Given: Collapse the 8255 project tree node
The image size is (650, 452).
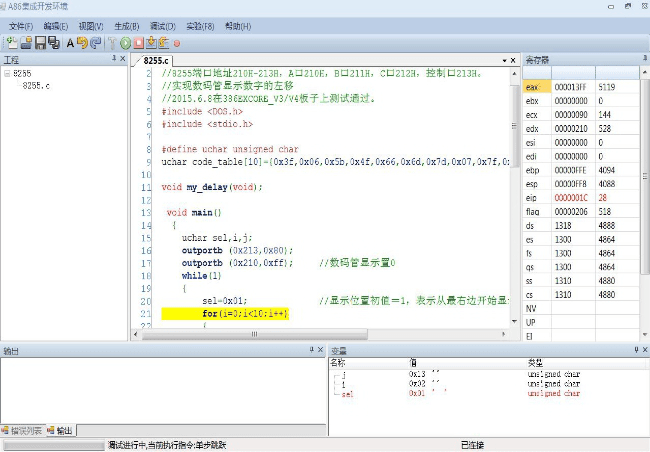Looking at the screenshot, I should (7, 74).
